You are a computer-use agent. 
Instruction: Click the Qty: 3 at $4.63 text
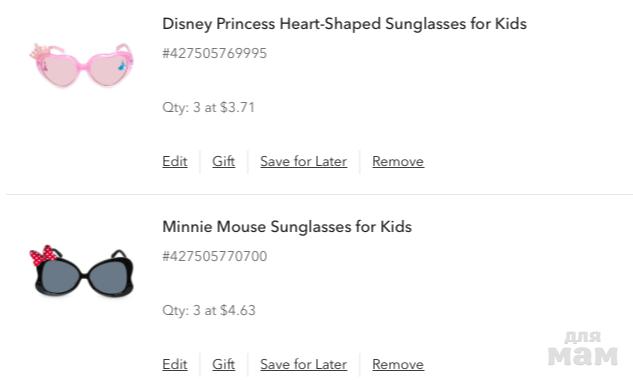(209, 311)
